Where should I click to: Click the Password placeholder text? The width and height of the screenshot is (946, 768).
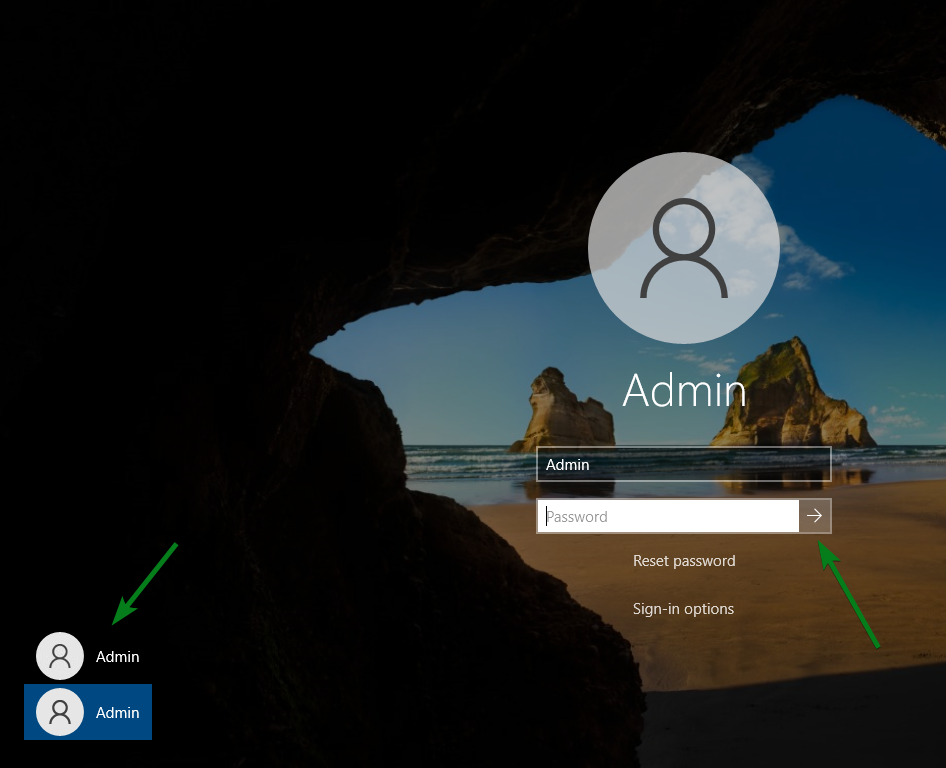point(578,517)
